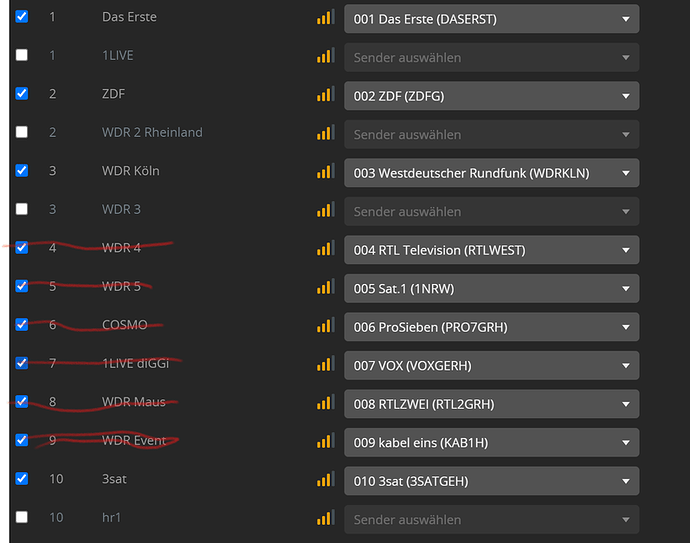Screen dimensions: 690x543
Task: Disable the WDR Event checkbox
Action: click(22, 440)
